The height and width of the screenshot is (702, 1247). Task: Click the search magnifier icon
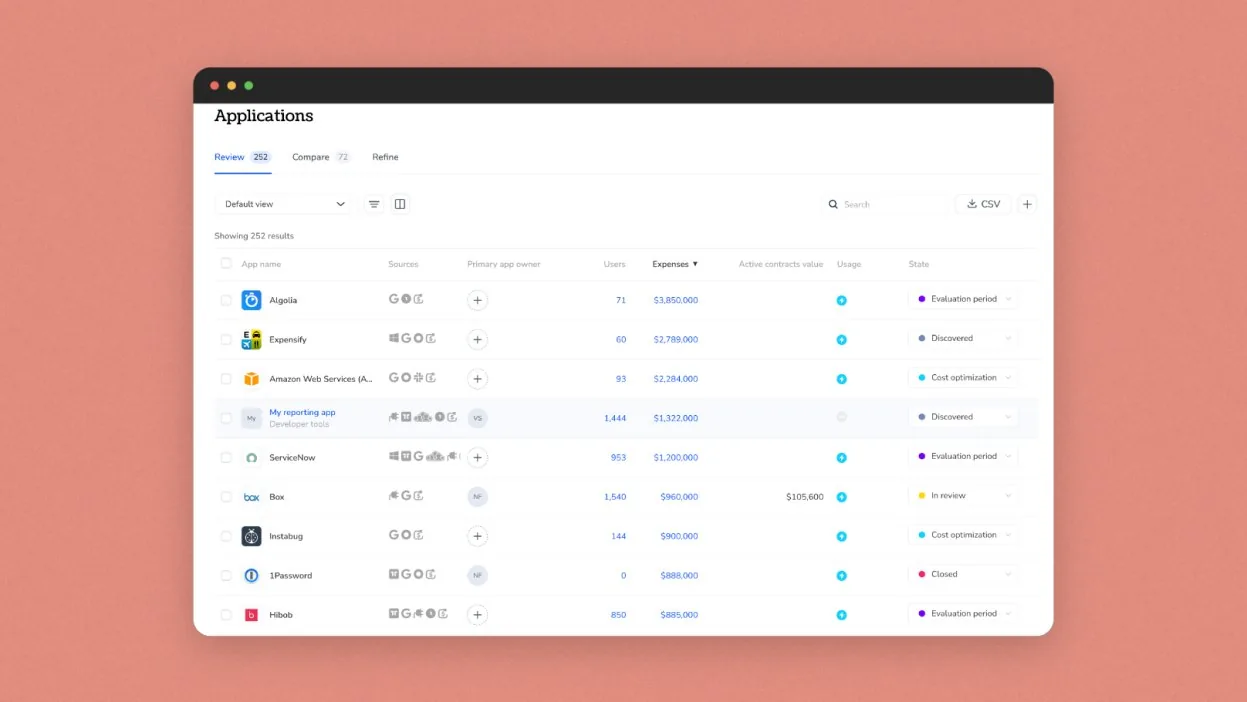pyautogui.click(x=833, y=204)
